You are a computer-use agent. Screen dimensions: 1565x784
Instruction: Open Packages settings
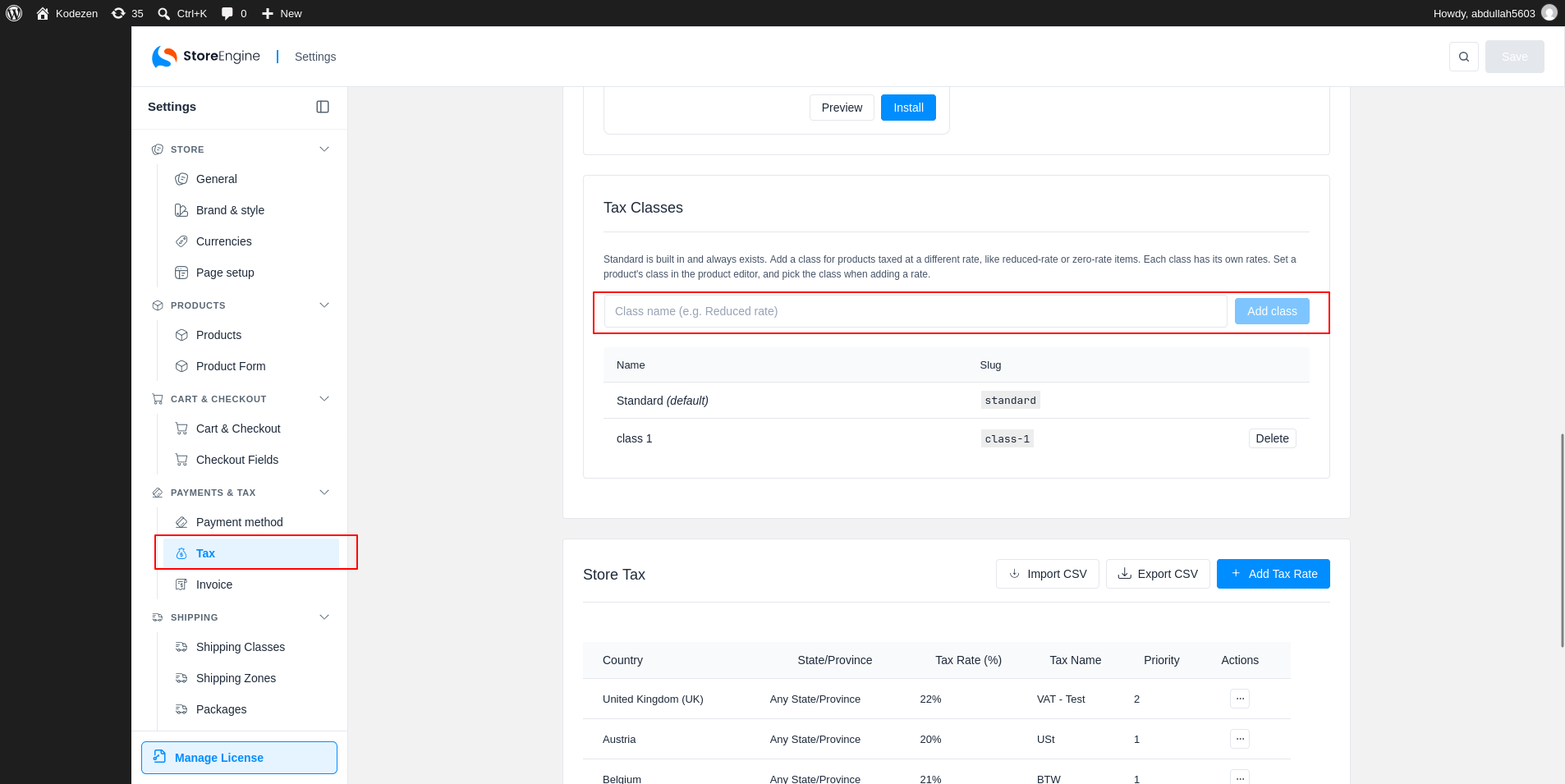[x=251, y=709]
